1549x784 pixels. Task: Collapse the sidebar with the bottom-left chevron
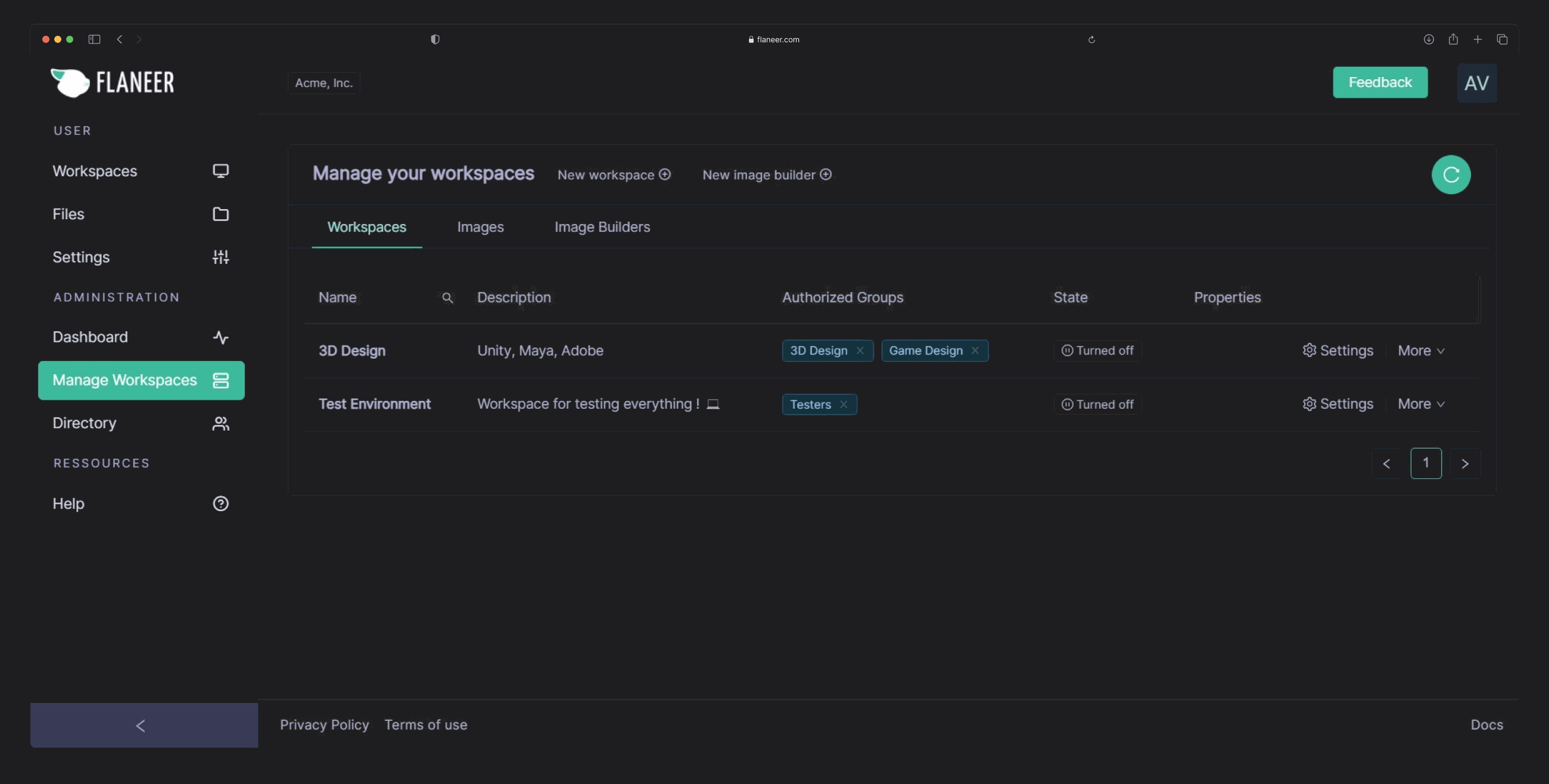pyautogui.click(x=141, y=726)
